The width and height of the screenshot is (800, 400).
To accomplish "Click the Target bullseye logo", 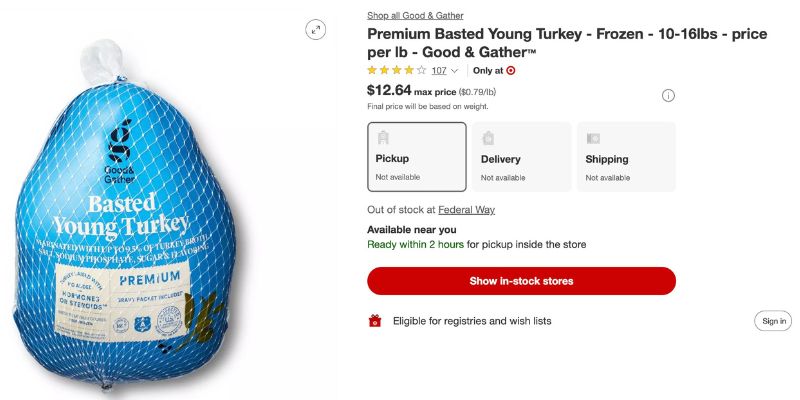I will [x=511, y=71].
